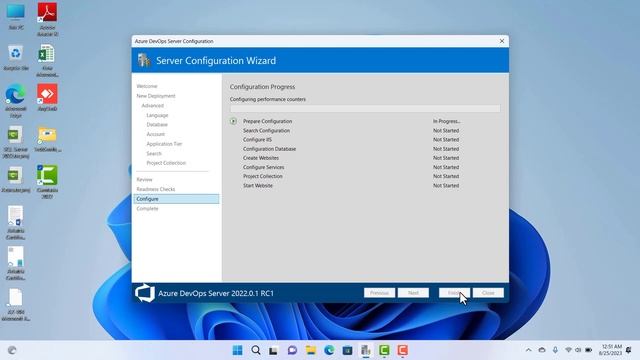Image resolution: width=640 pixels, height=360 pixels.
Task: Click the weather widget at taskbar left
Action: click(x=12, y=350)
